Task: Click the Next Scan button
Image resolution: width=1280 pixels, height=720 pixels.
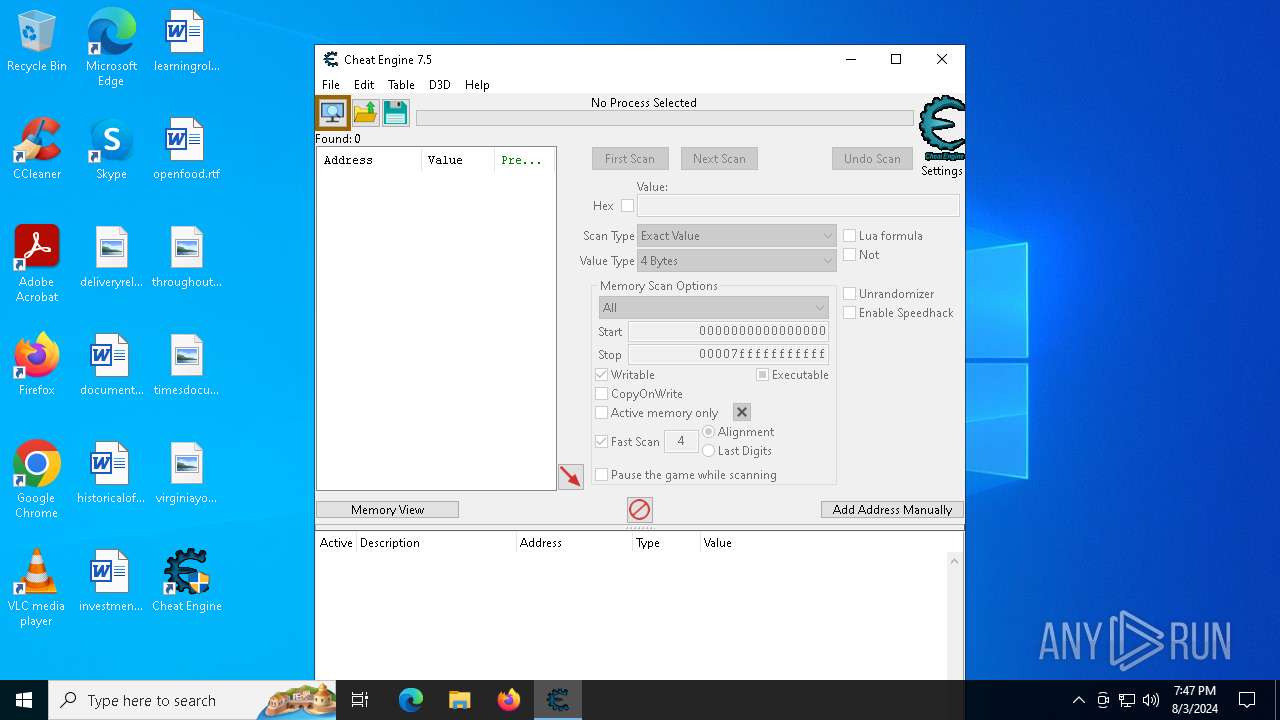Action: [719, 159]
